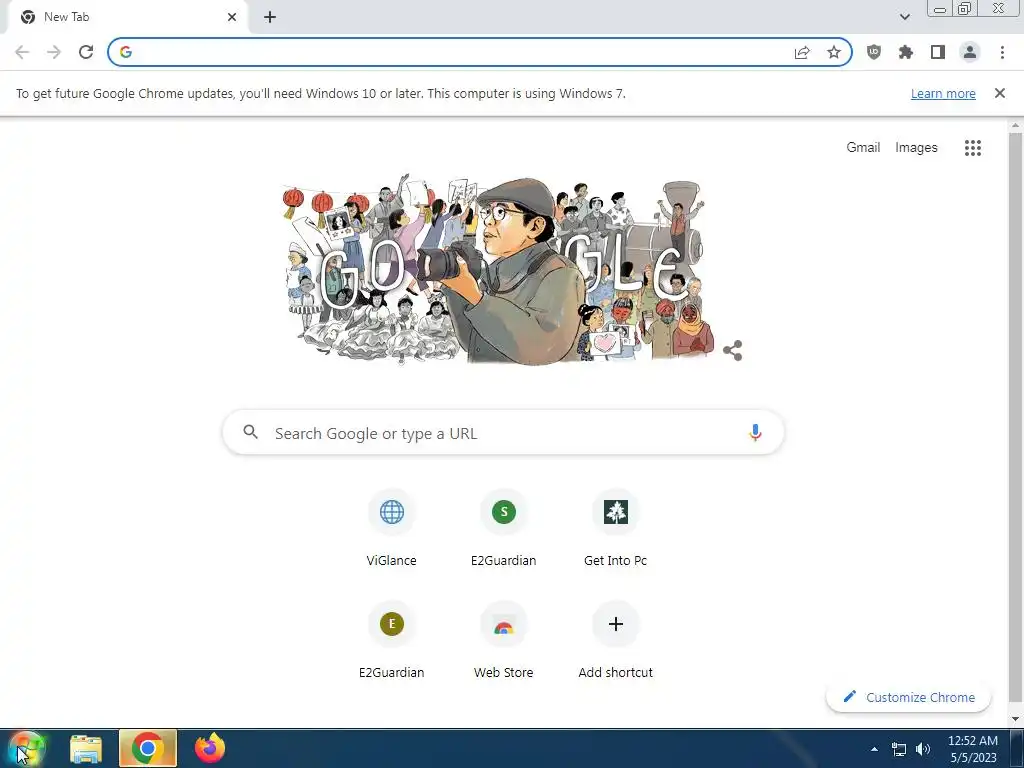The image size is (1024, 768).
Task: Open the Chrome three-dot menu
Action: (1002, 52)
